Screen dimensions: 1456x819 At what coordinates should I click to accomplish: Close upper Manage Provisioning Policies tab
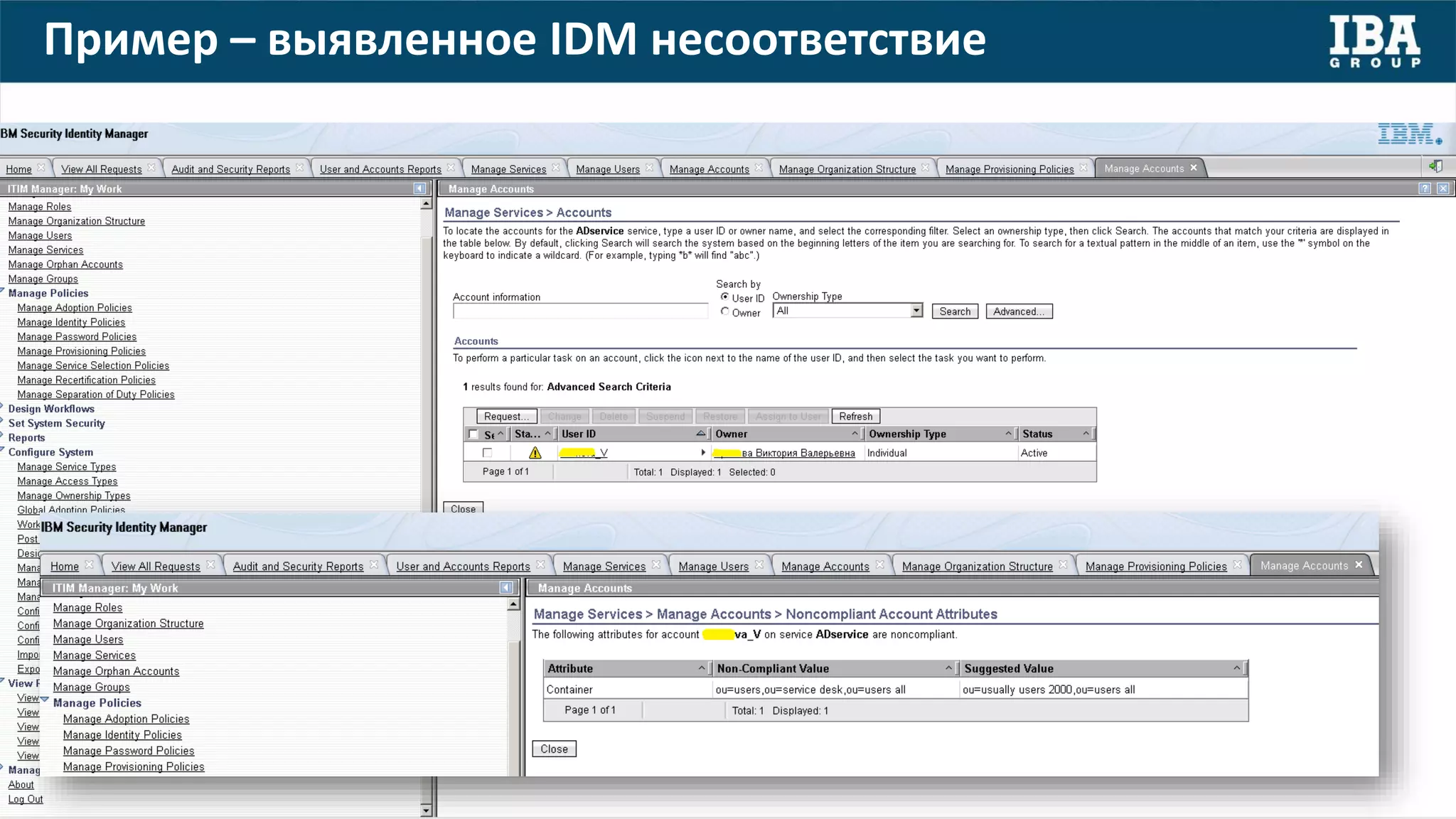(1083, 168)
